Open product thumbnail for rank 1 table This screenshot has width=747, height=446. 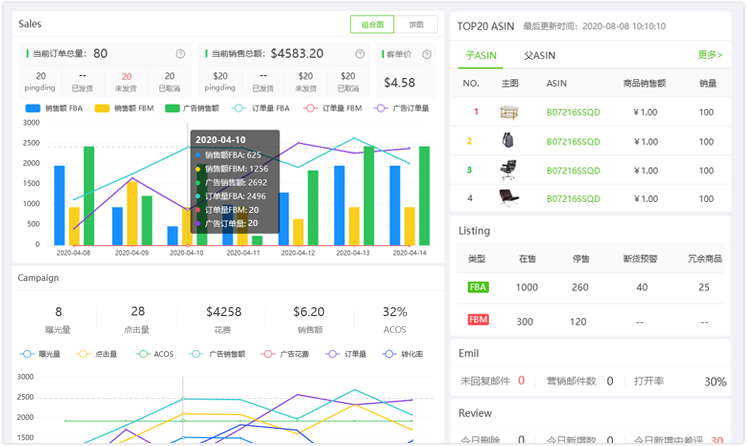[509, 112]
